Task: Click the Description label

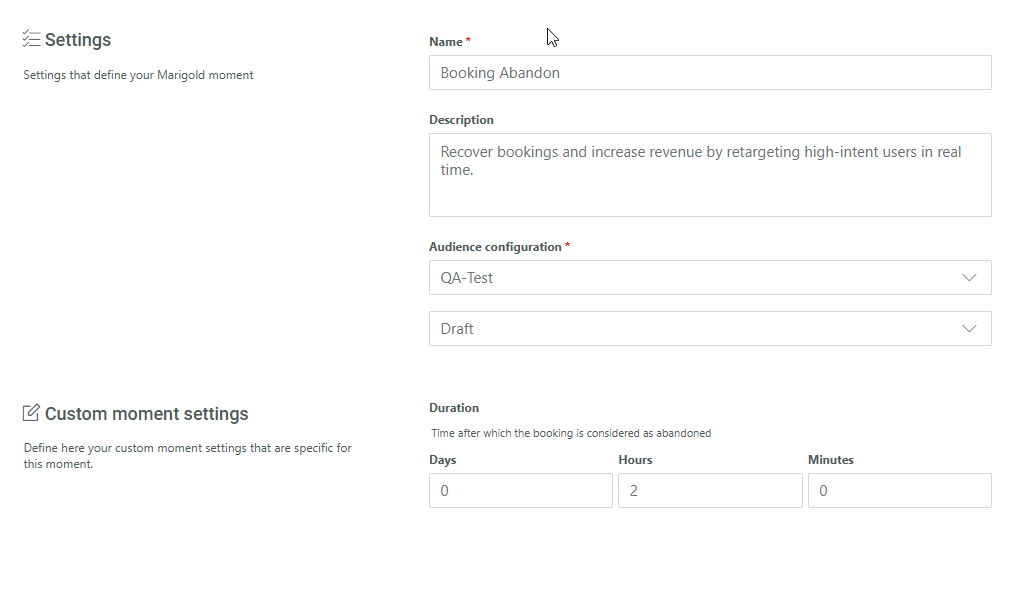Action: coord(461,120)
